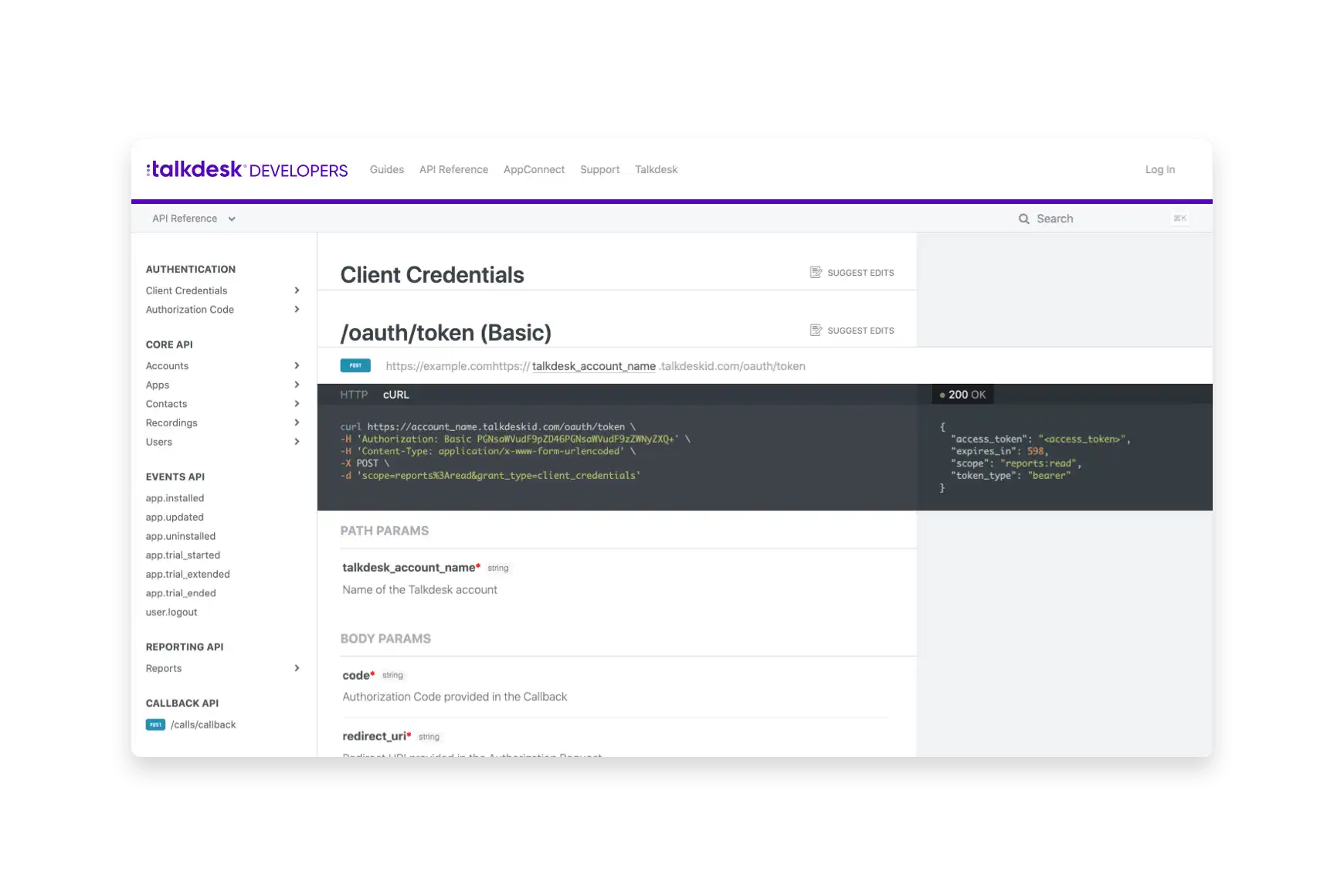Screen dimensions: 1344x896
Task: Click POST badge beside /calls/callback
Action: coord(155,725)
